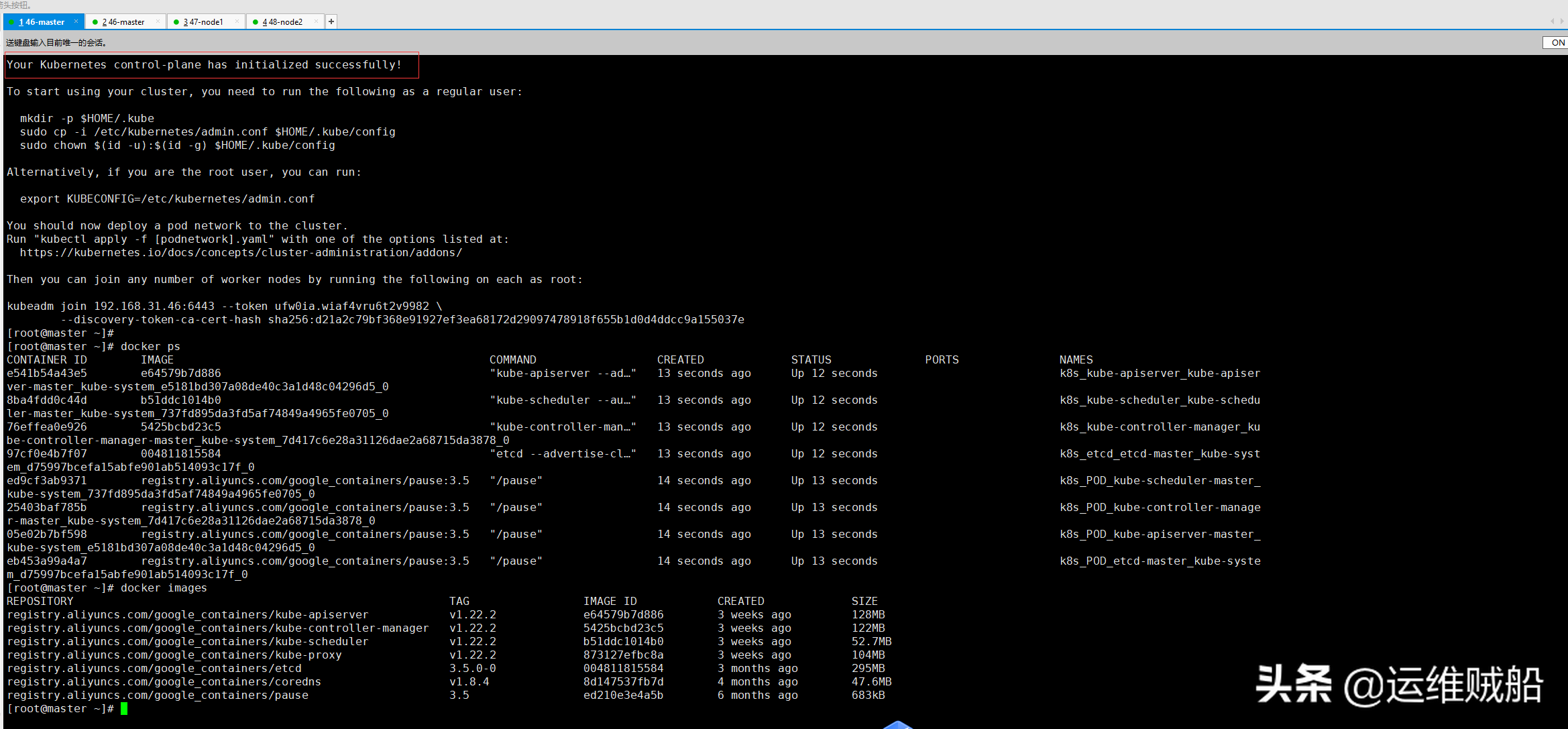
Task: Click the kubeadm join command line
Action: click(224, 306)
